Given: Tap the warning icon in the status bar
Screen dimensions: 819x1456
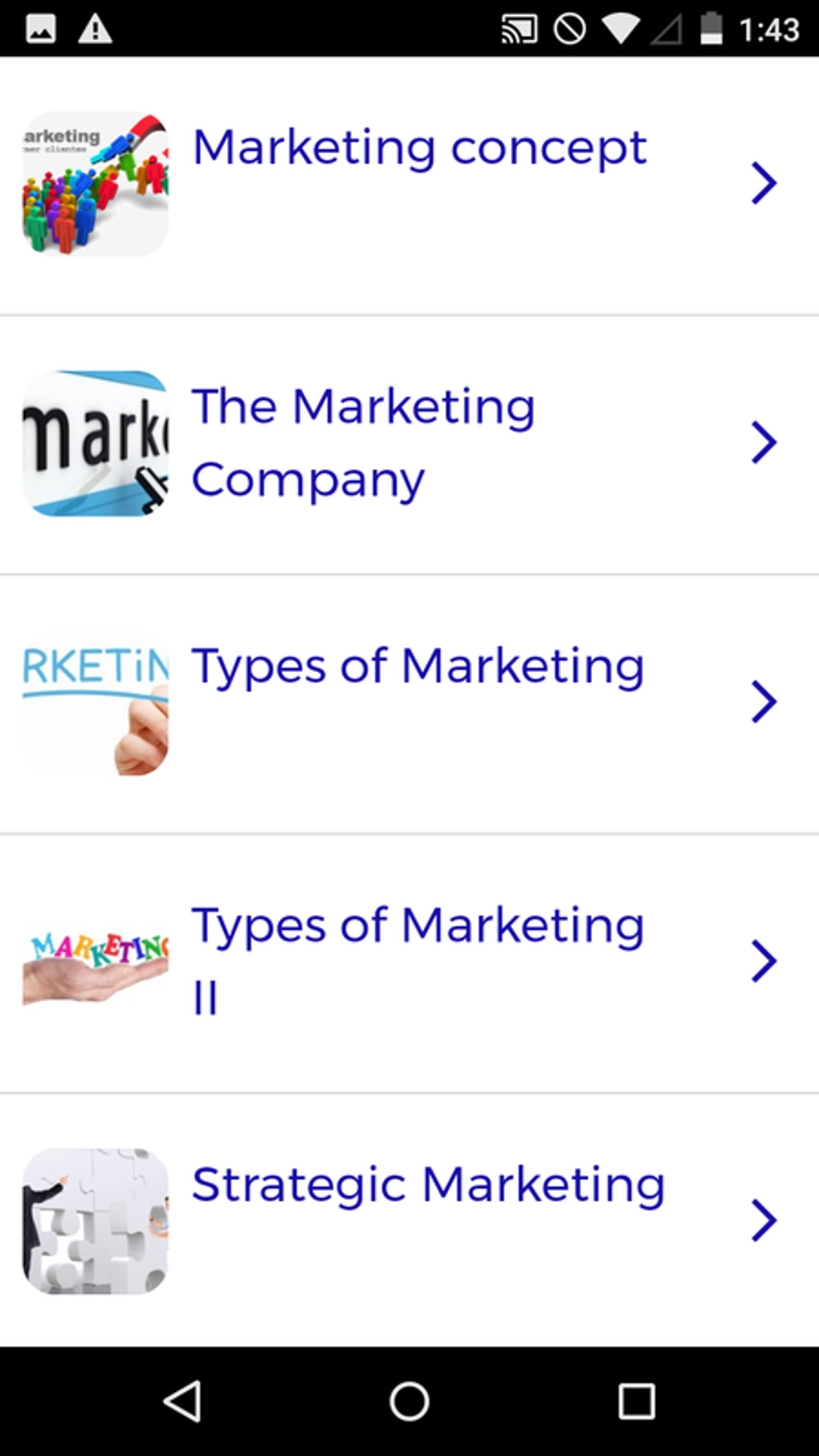Looking at the screenshot, I should 95,29.
